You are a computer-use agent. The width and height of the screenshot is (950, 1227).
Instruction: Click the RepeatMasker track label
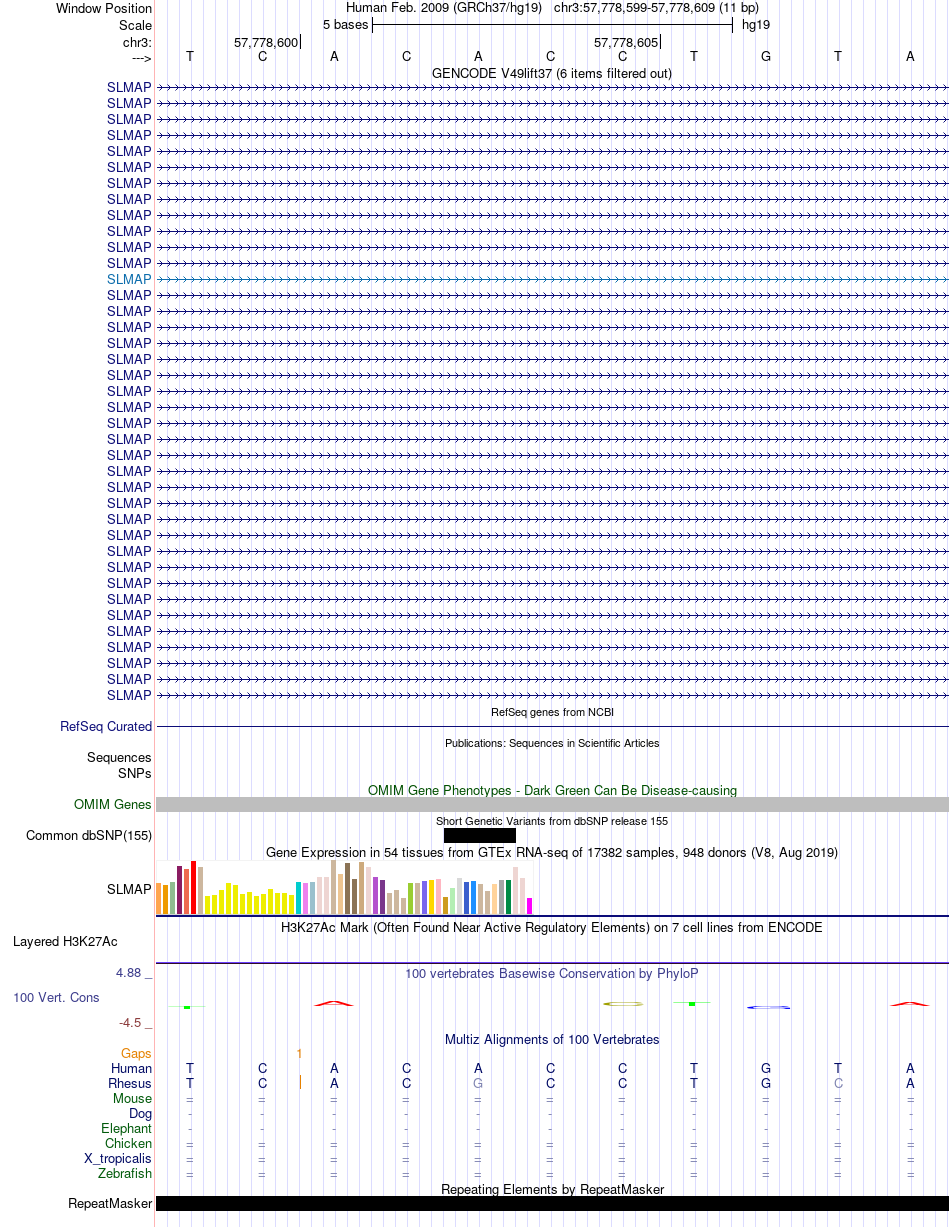(x=110, y=1203)
